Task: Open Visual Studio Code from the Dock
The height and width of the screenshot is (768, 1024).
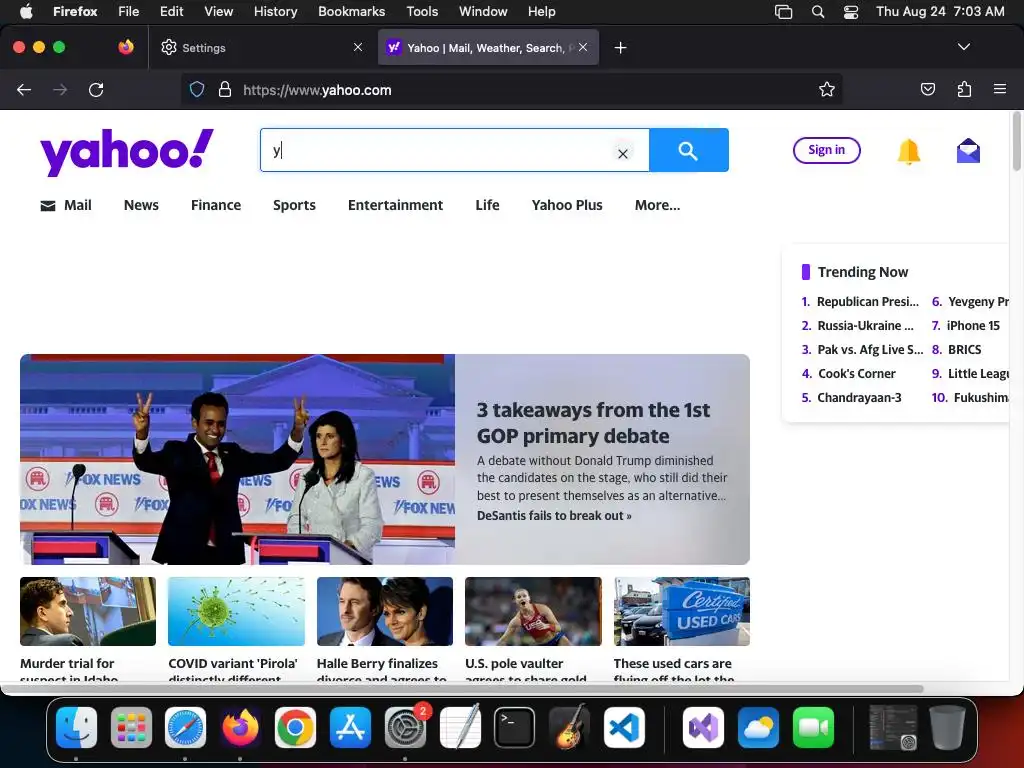Action: (x=624, y=728)
